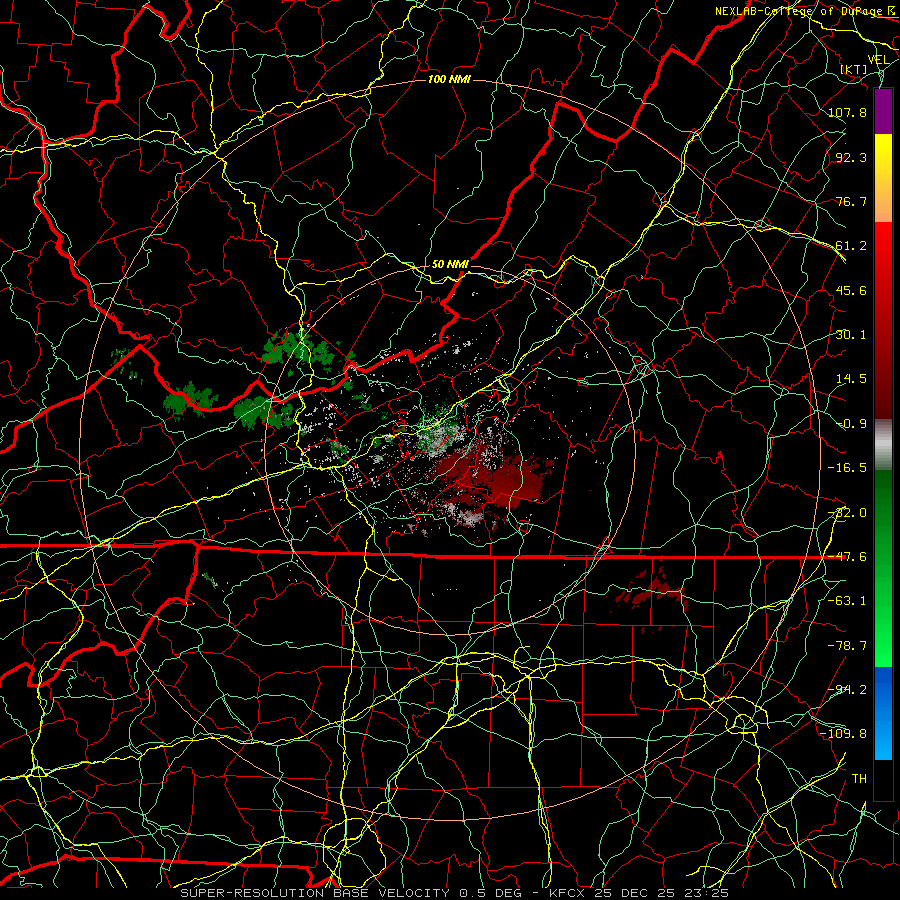Click the -0.9 velocity scale value
Screen dimensions: 900x900
[x=851, y=424]
